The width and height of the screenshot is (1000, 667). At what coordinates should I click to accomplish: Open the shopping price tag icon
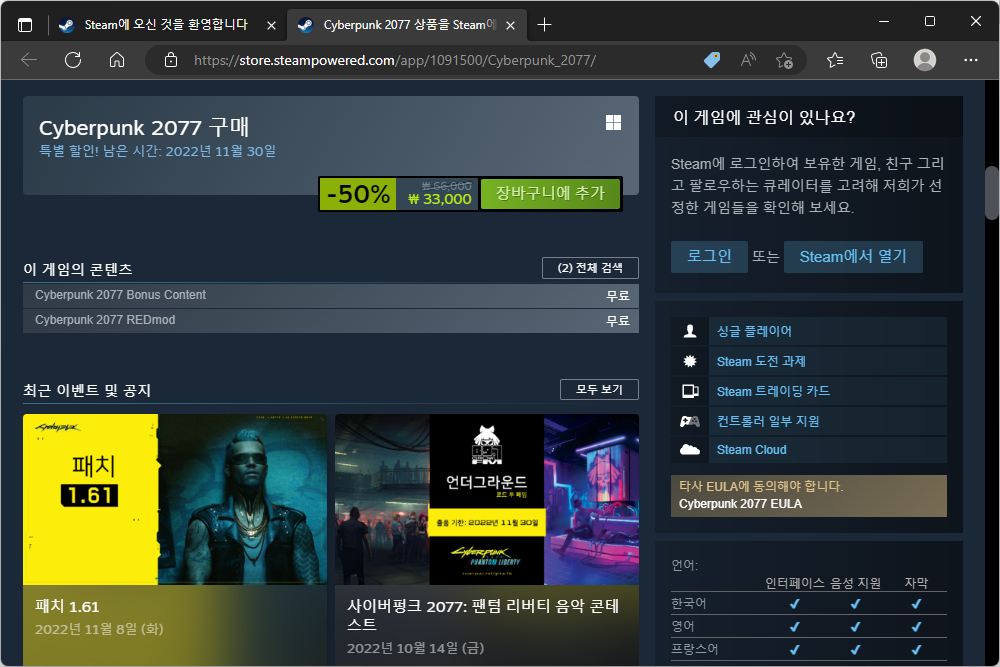point(712,60)
